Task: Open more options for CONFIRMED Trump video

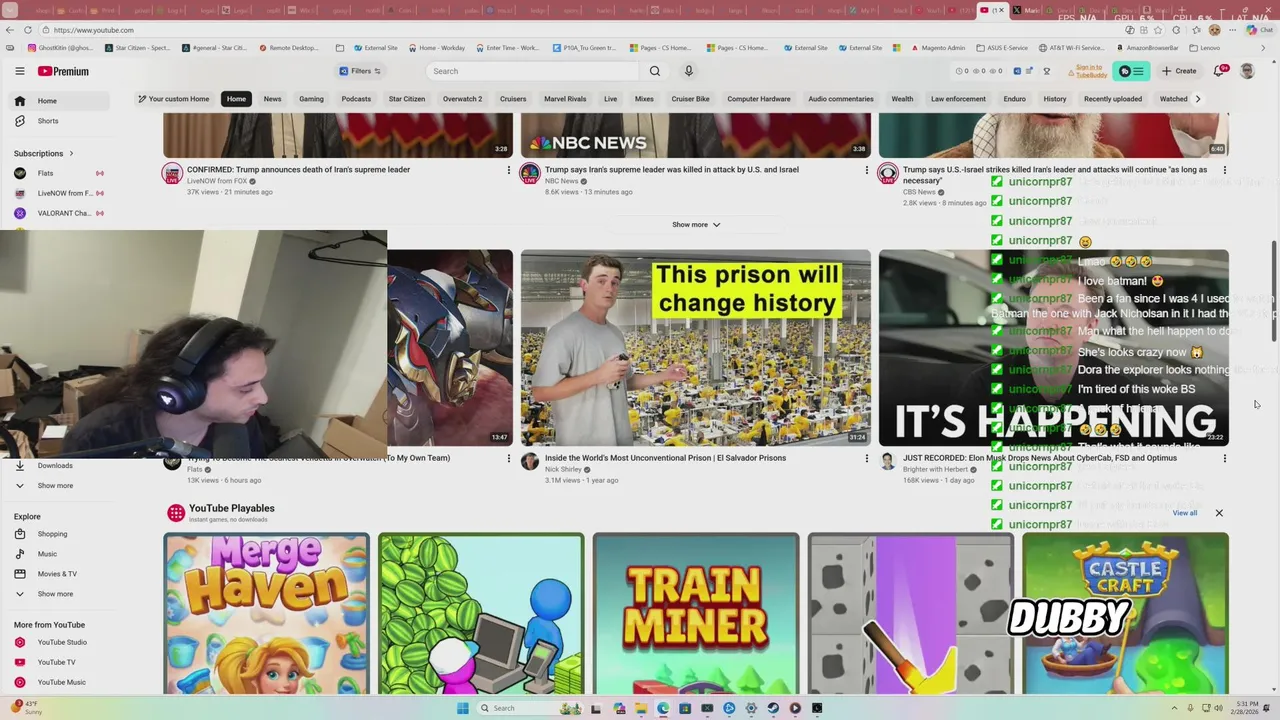Action: tap(508, 170)
